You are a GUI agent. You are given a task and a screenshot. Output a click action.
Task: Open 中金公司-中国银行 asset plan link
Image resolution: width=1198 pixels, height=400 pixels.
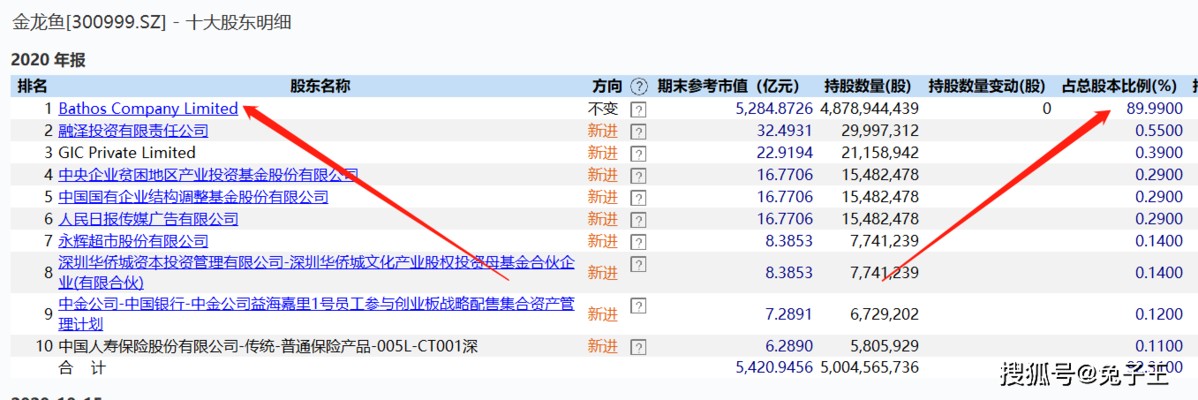pos(317,314)
